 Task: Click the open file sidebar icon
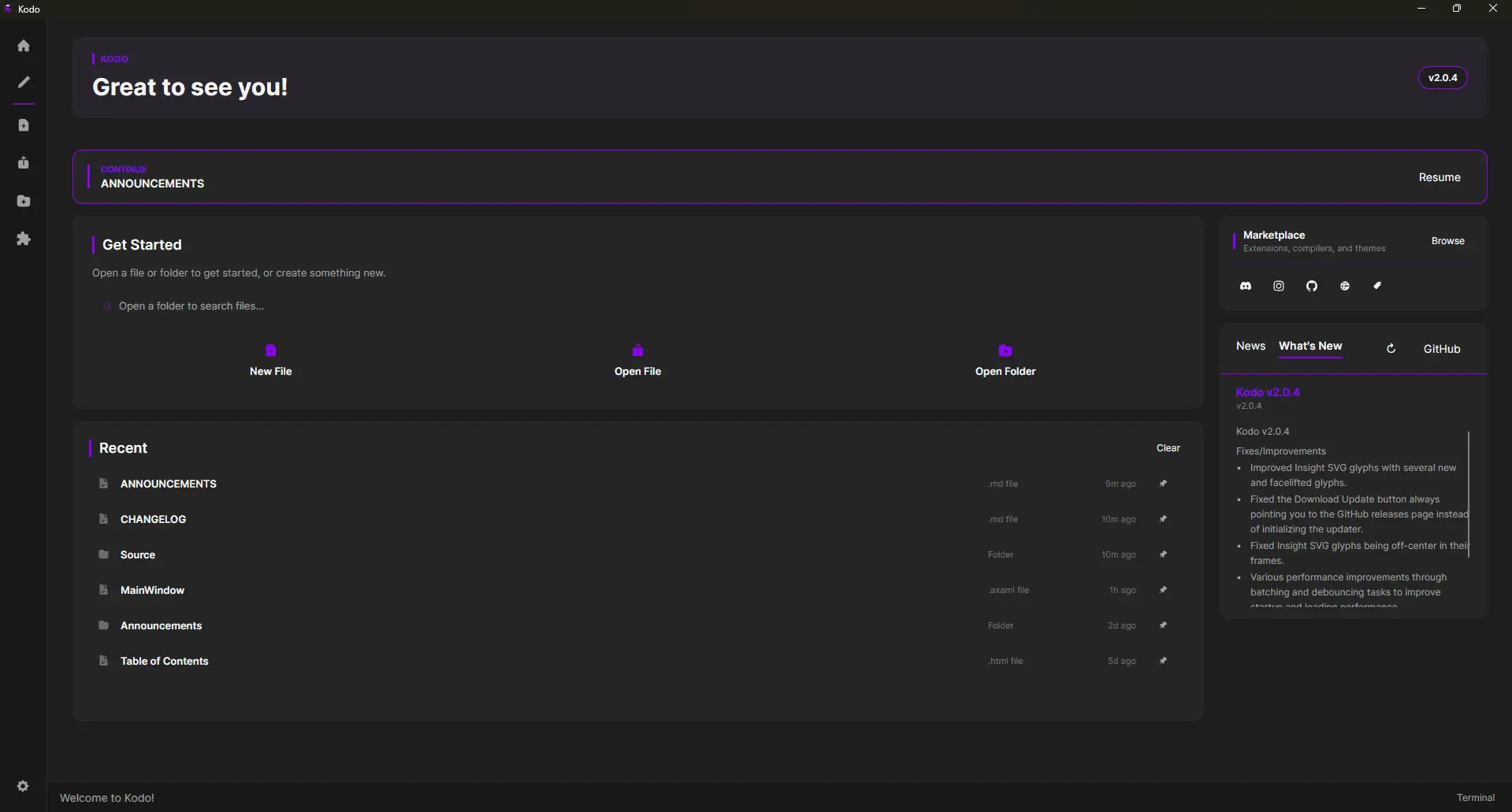(24, 163)
